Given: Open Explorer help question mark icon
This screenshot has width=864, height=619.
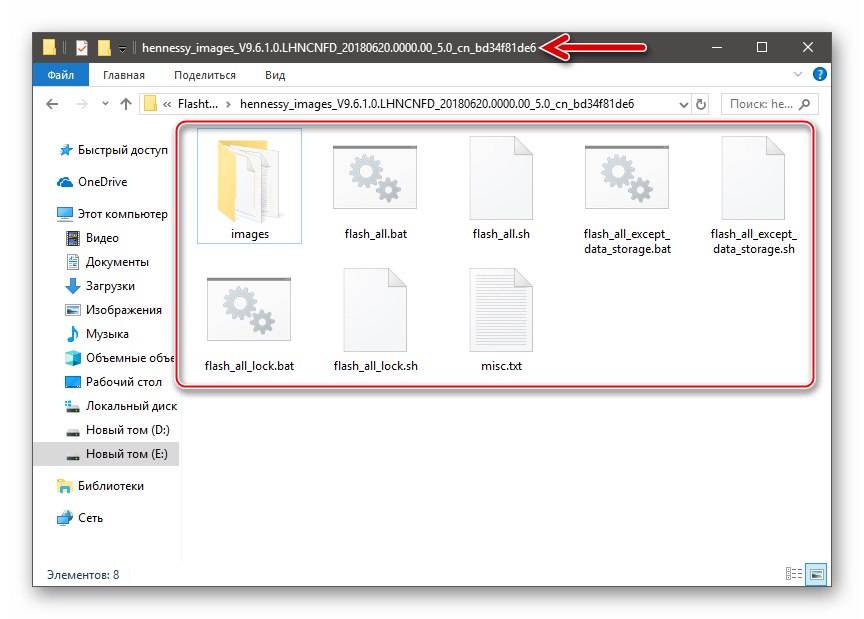Looking at the screenshot, I should [x=820, y=74].
